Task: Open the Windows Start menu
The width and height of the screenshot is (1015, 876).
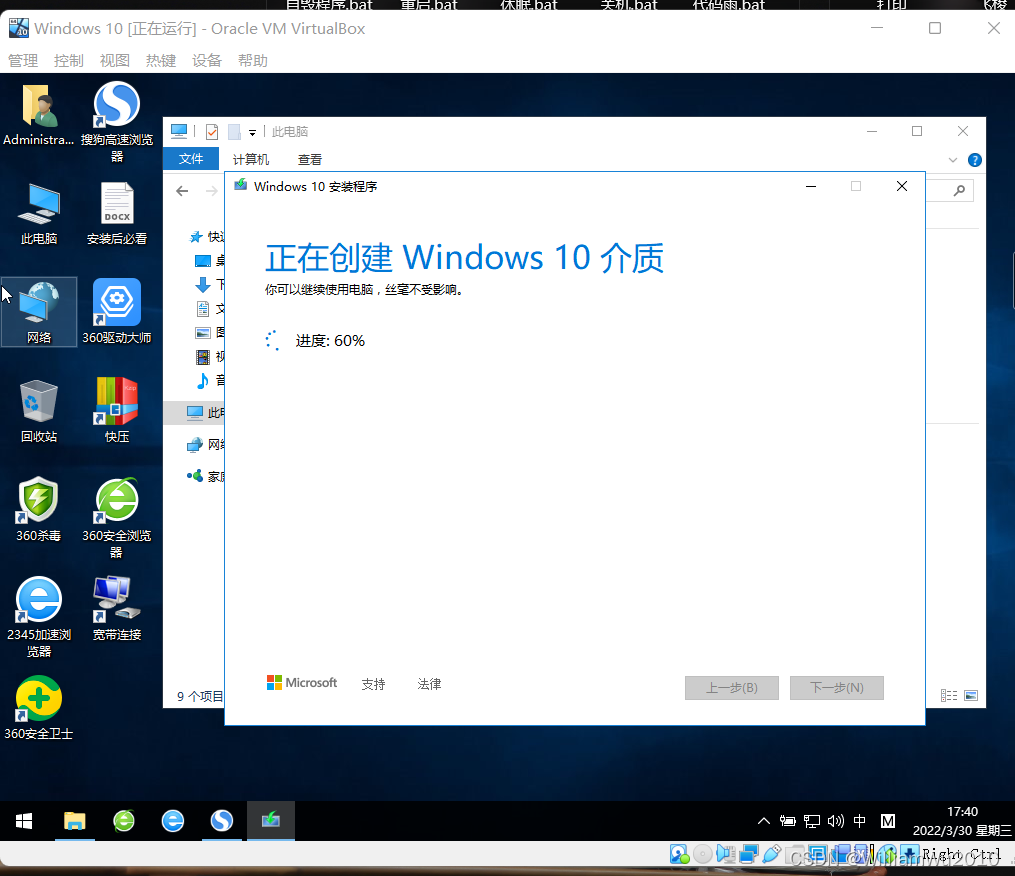Action: pyautogui.click(x=24, y=821)
